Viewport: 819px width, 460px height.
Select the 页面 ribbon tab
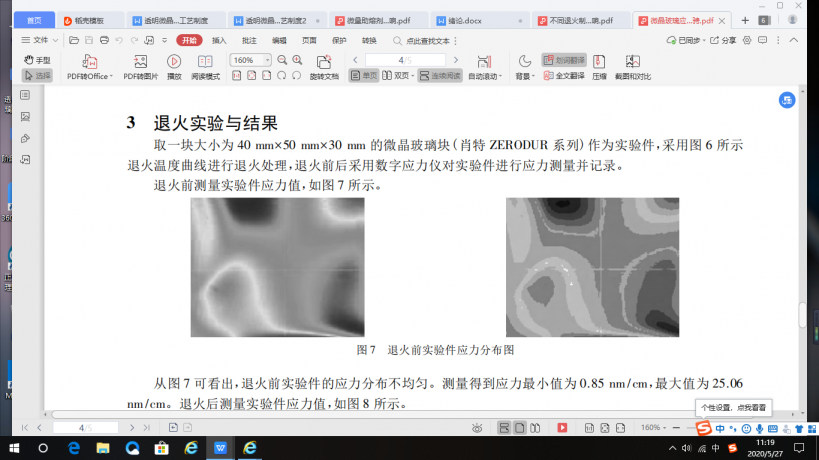309,40
